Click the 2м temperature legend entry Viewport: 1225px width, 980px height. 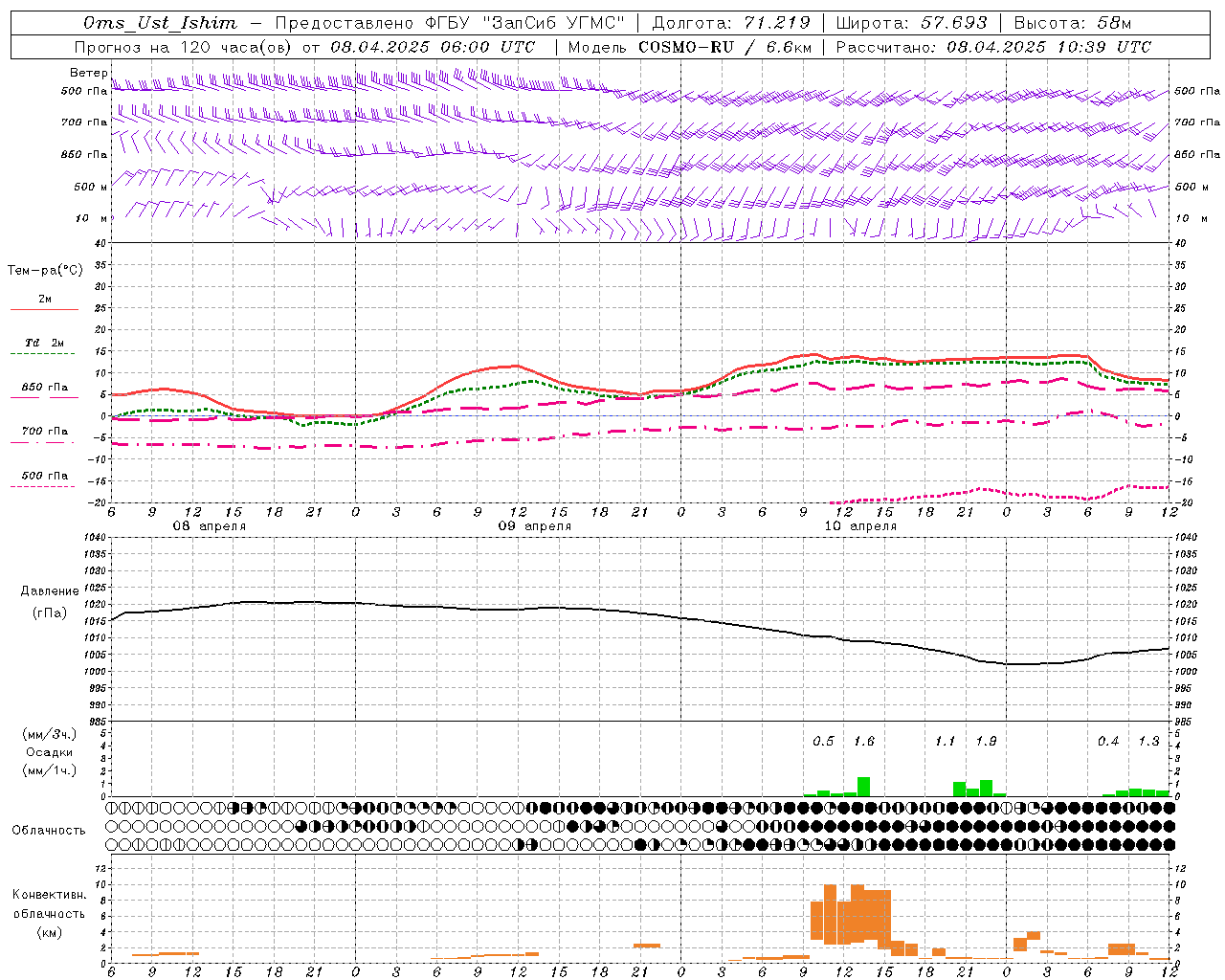pos(45,300)
